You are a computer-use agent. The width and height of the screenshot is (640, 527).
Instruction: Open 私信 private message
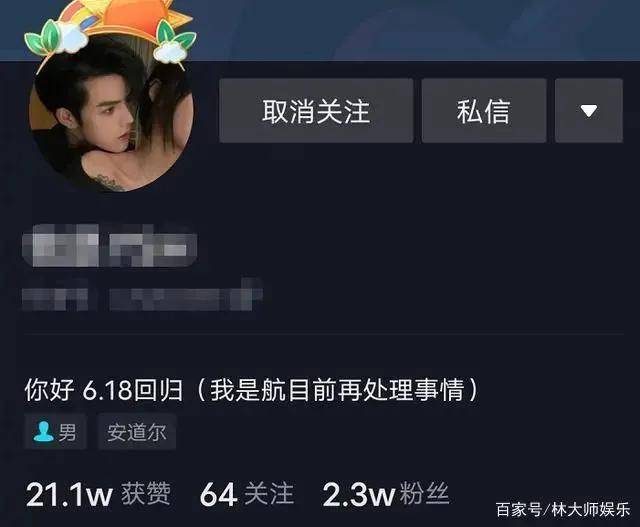[484, 111]
